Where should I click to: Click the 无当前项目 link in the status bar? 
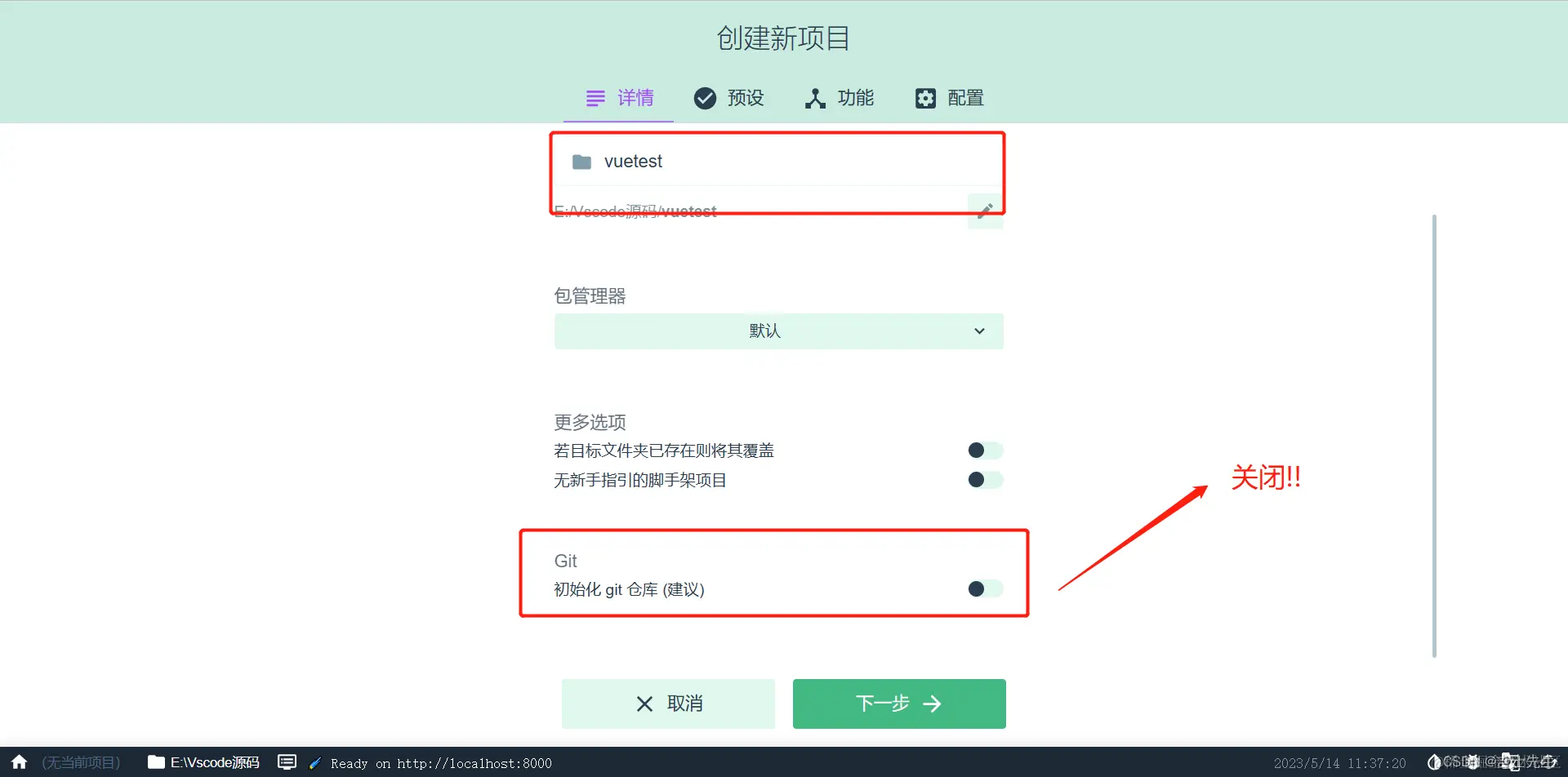click(79, 762)
